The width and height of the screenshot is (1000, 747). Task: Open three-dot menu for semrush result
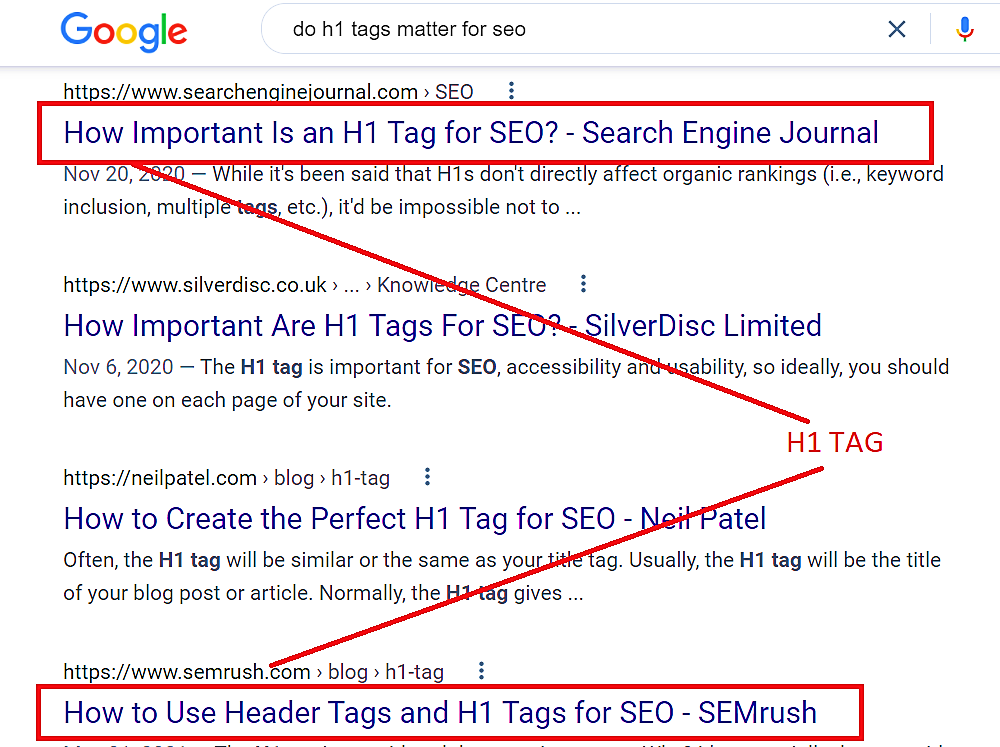[x=482, y=670]
